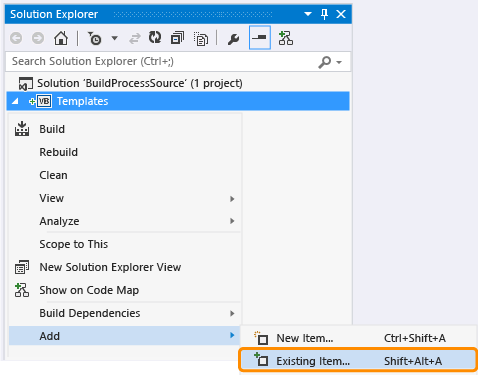478x375 pixels.
Task: Collapse All nodes in Solution Explorer
Action: [177, 38]
